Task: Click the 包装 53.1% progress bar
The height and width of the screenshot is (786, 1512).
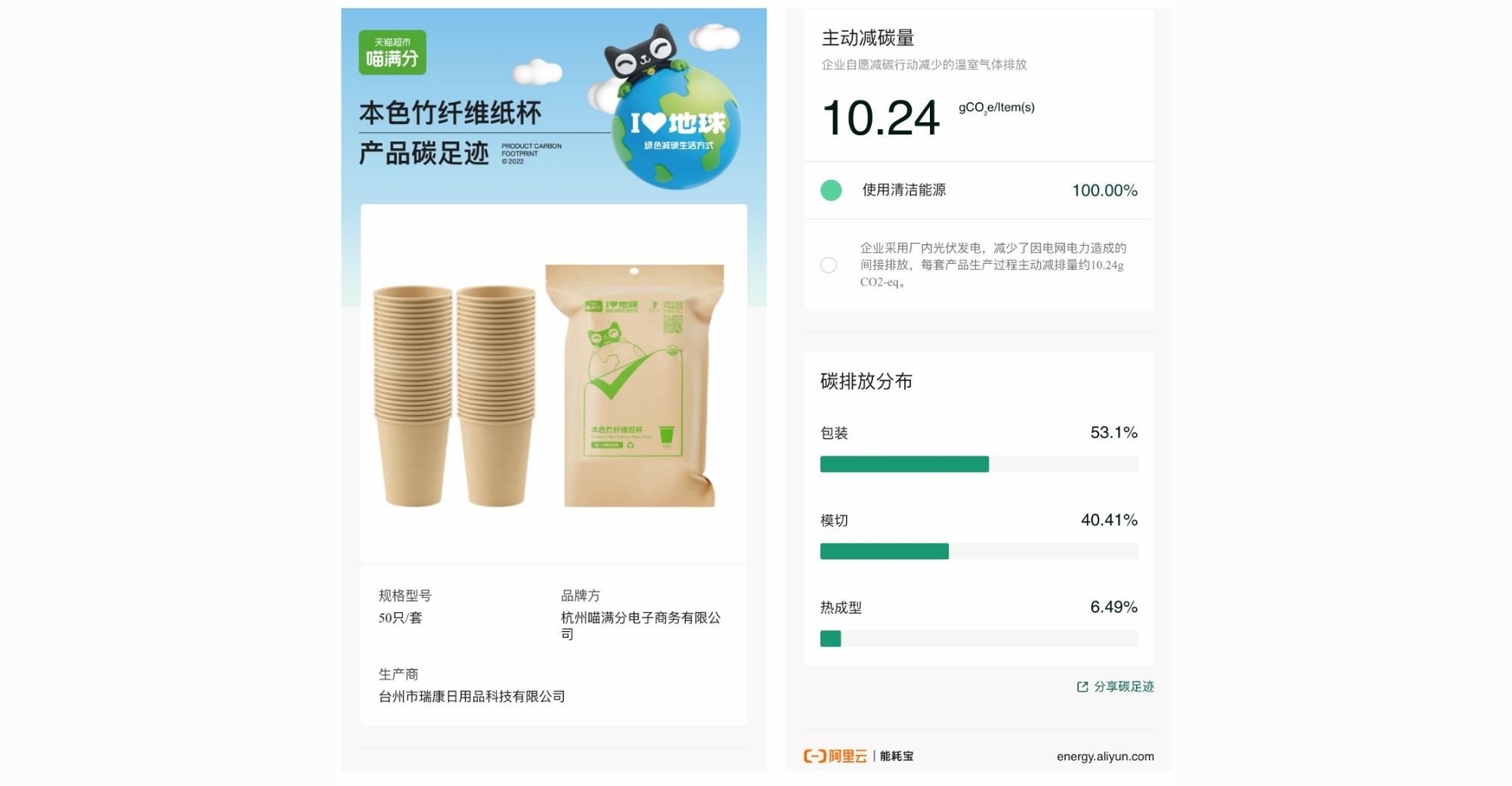Action: pos(979,464)
